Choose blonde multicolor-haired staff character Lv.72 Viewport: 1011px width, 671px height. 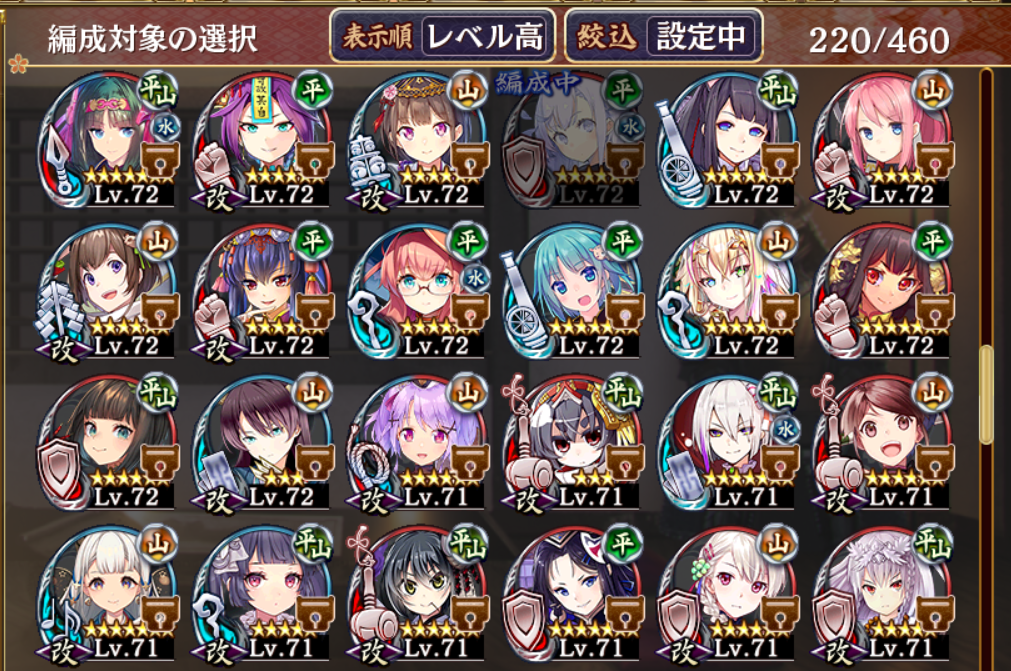pos(729,291)
